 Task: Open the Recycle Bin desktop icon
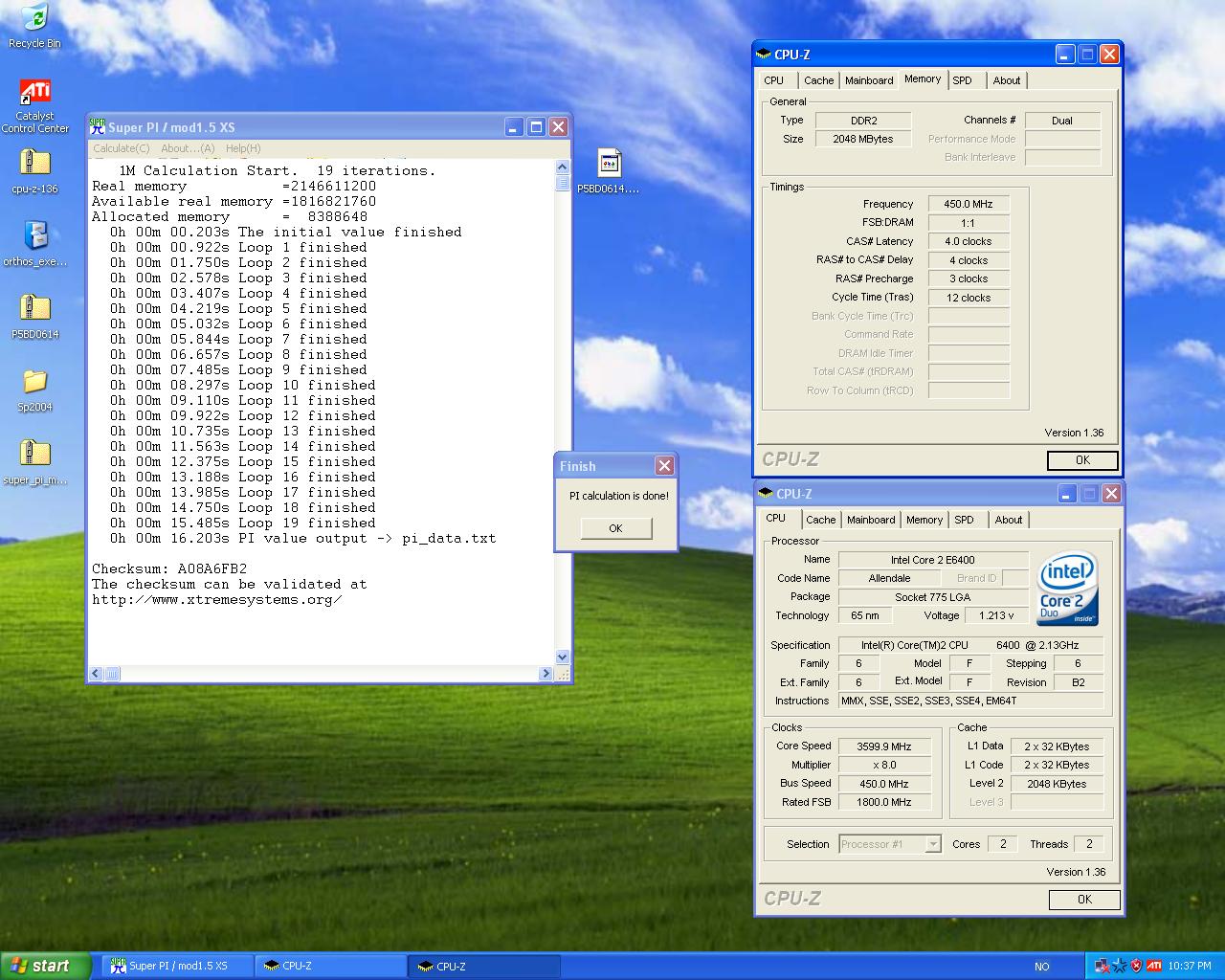[34, 26]
